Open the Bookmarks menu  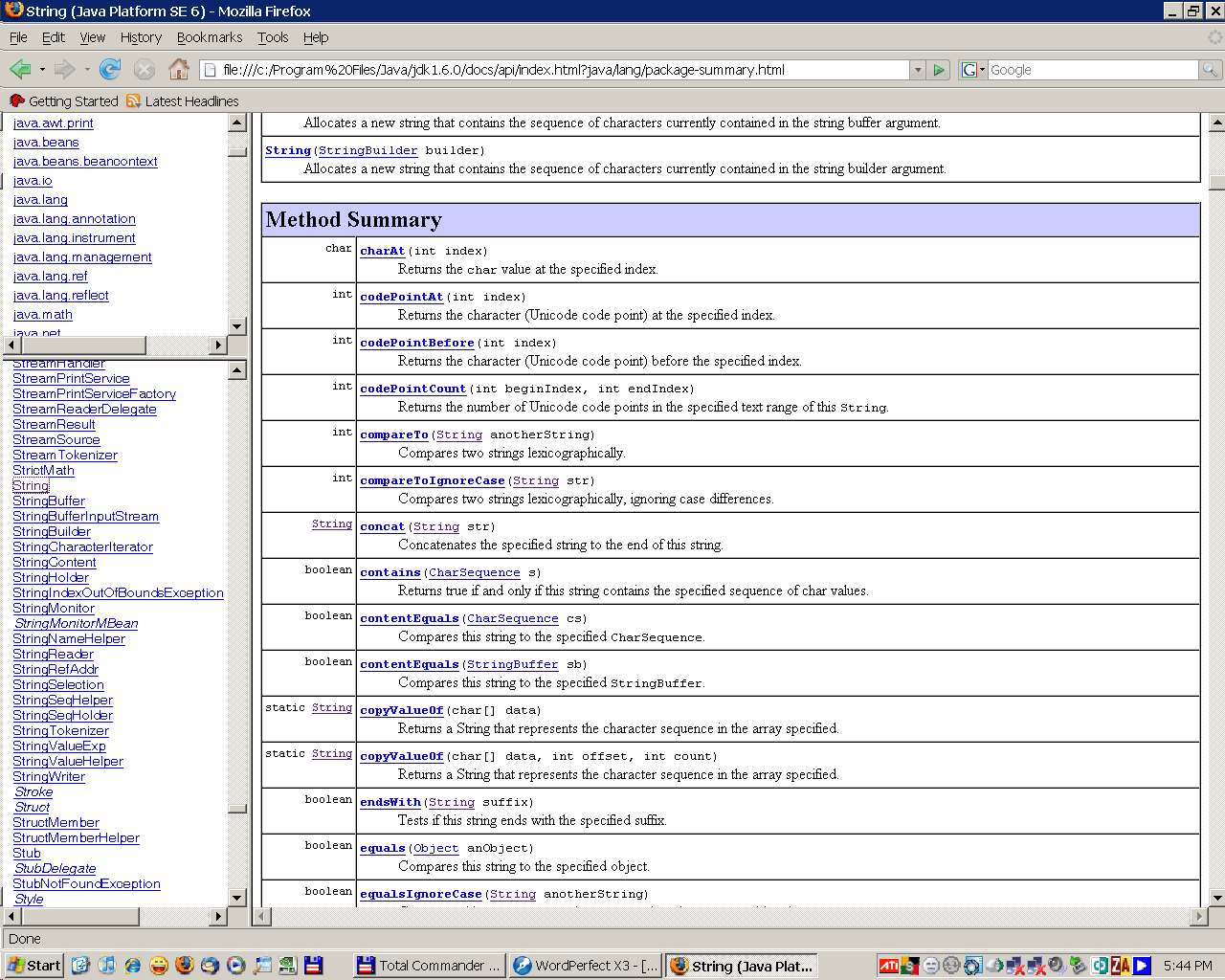(x=210, y=37)
